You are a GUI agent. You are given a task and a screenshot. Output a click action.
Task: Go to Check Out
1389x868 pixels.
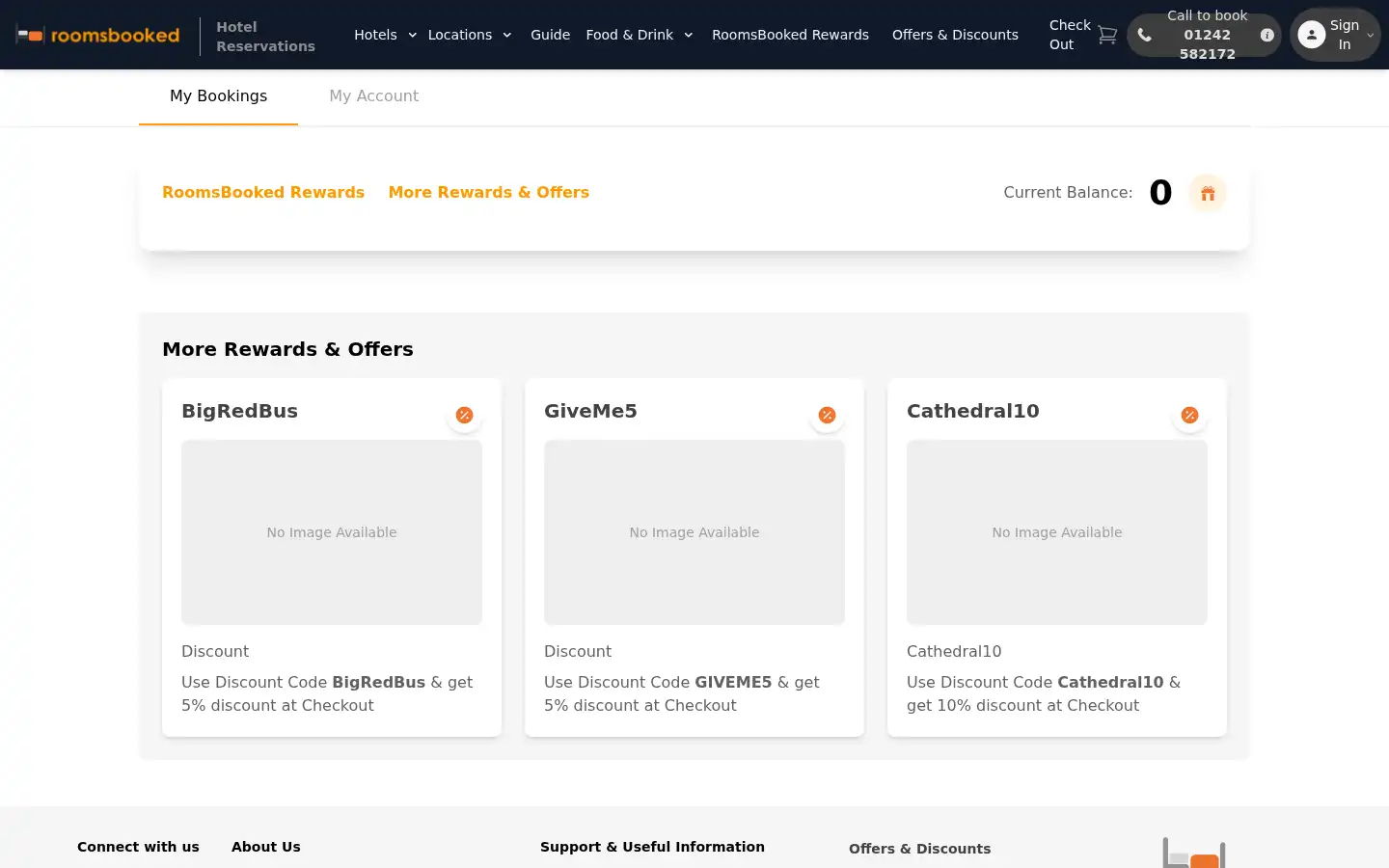1070,35
